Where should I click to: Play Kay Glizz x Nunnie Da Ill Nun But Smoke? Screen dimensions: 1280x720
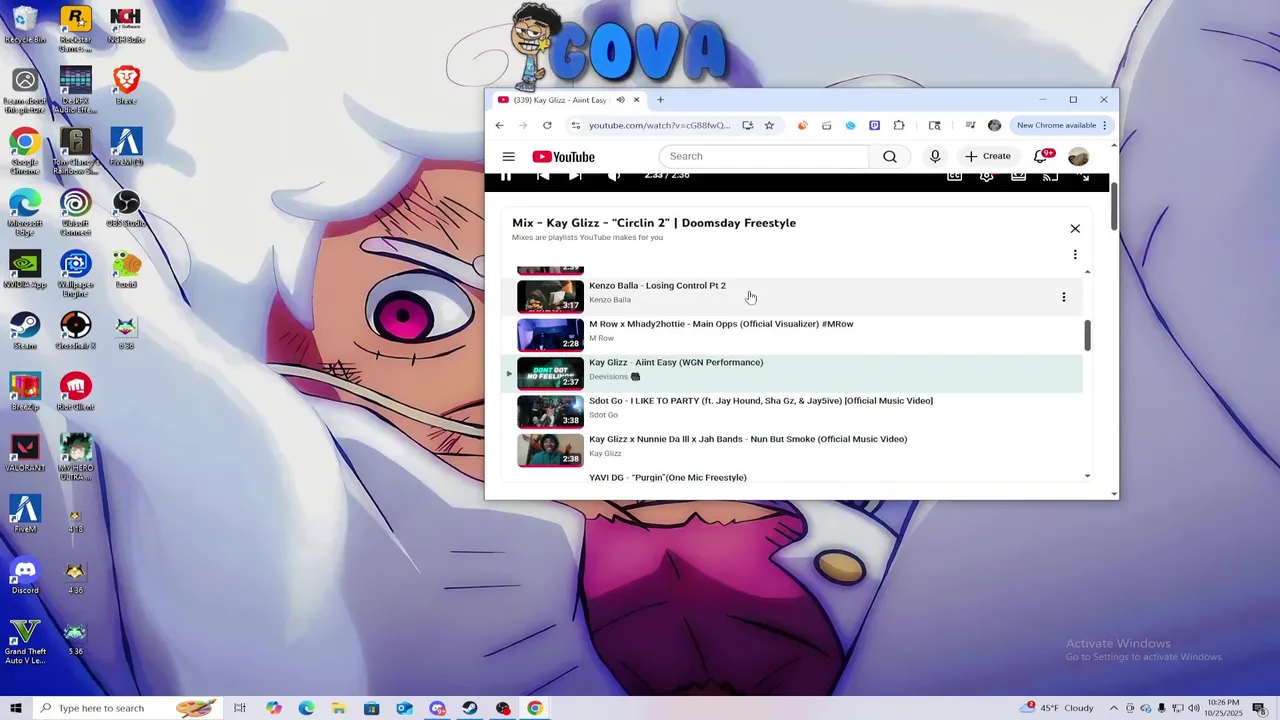point(748,439)
